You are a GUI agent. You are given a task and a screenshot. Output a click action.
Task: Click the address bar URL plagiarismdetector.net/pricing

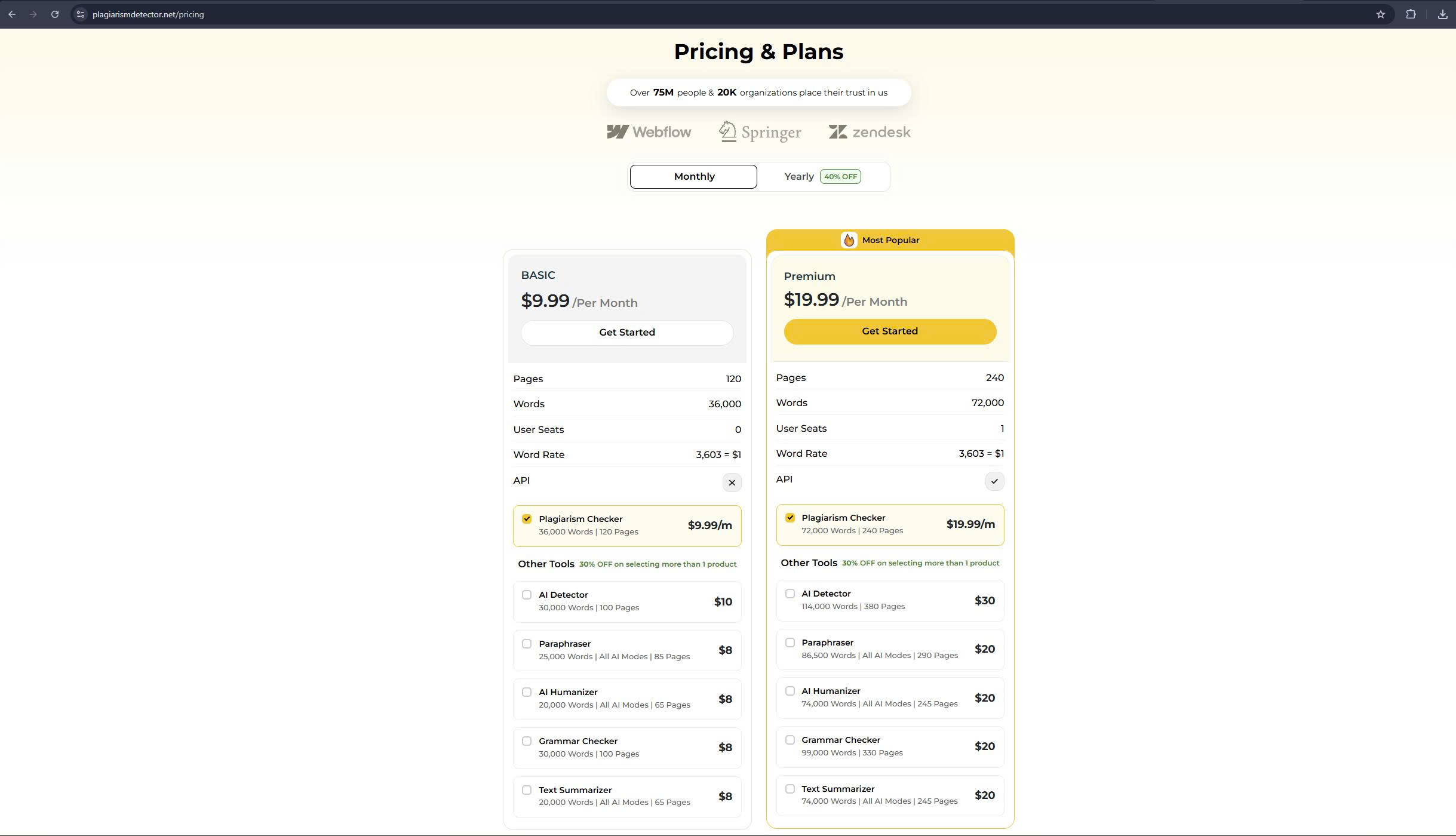coord(148,14)
